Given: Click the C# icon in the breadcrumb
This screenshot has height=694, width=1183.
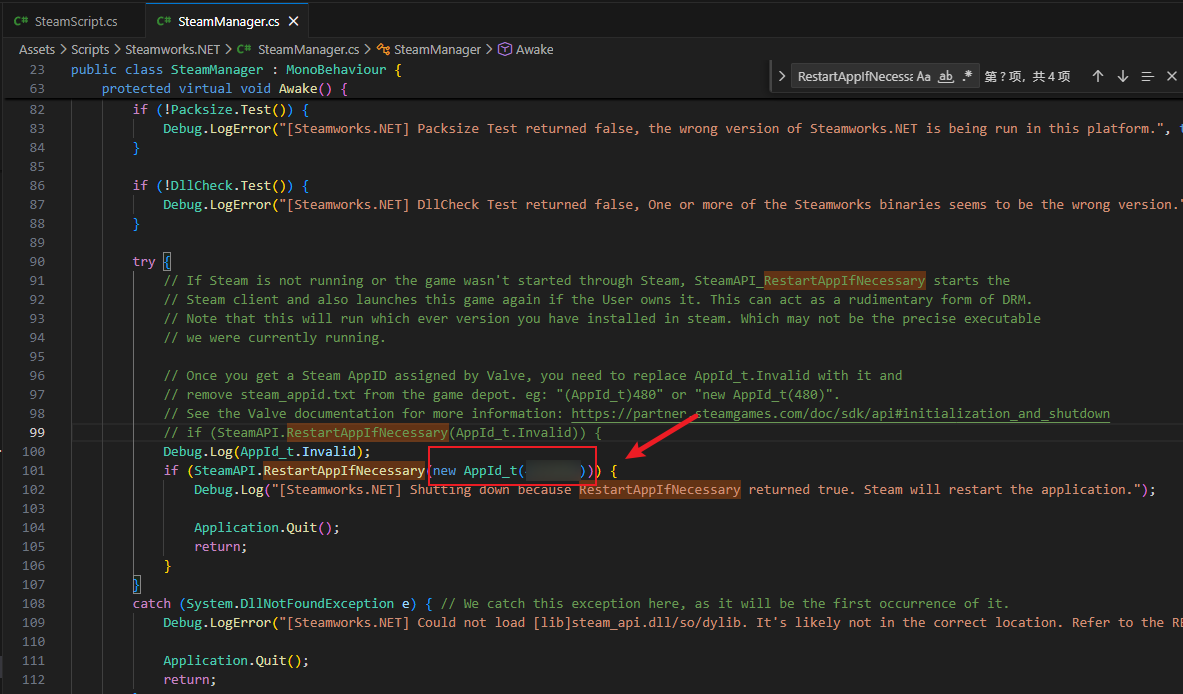Looking at the screenshot, I should (244, 49).
